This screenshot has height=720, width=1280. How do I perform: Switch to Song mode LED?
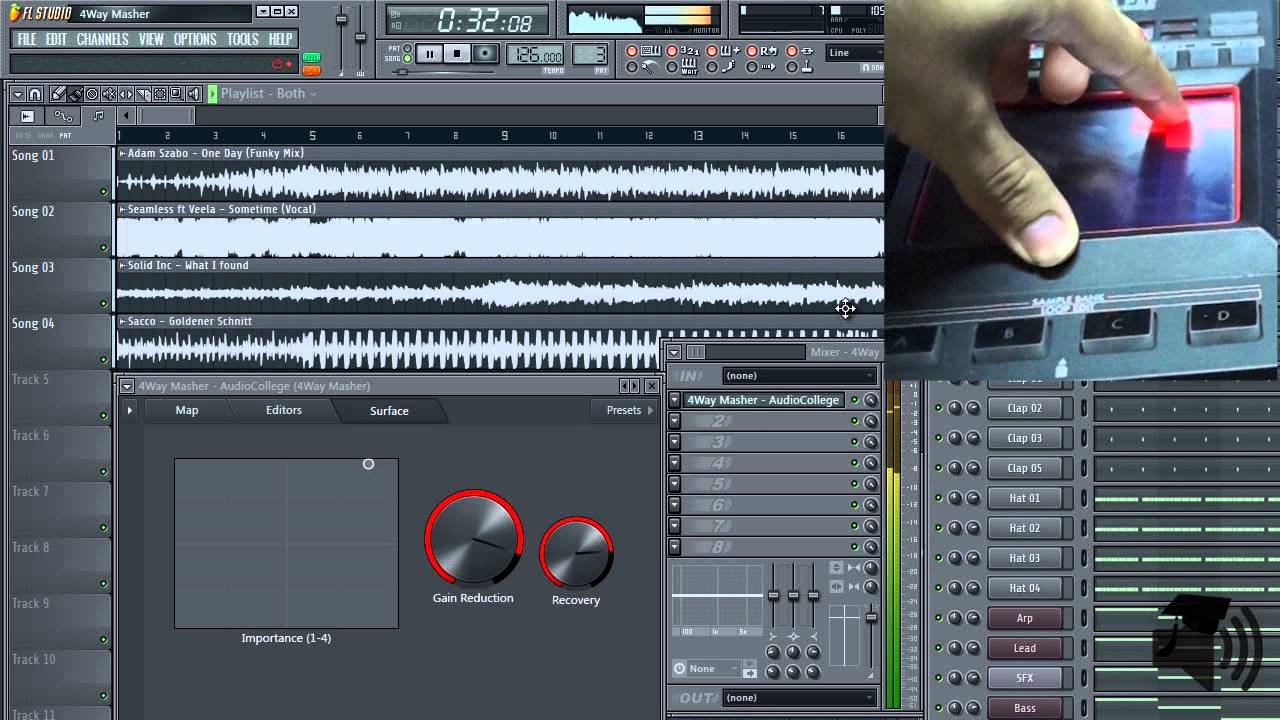pos(407,58)
